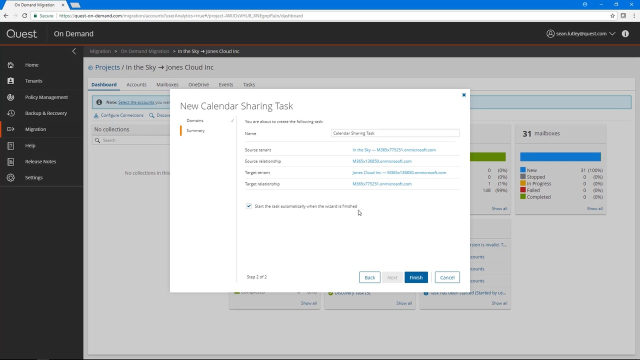Click the Back button in wizard
This screenshot has height=360, width=640.
(369, 278)
